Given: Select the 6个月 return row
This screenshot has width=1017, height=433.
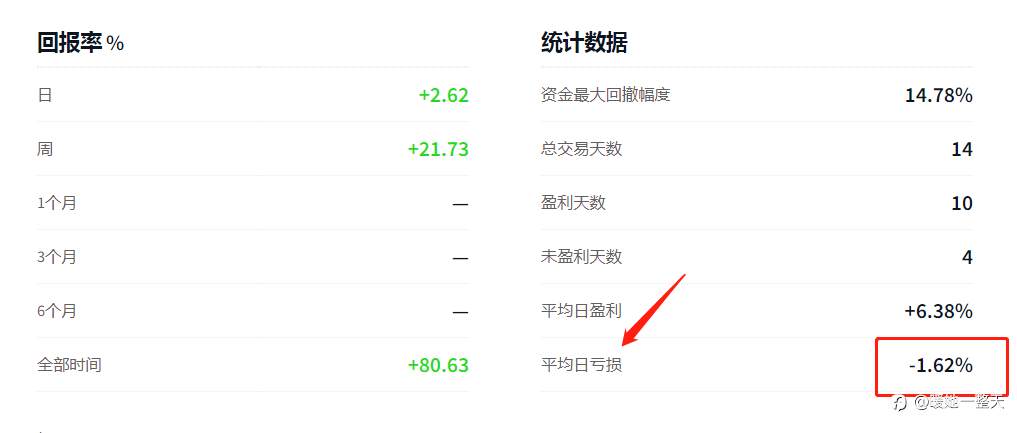Looking at the screenshot, I should pyautogui.click(x=253, y=311).
